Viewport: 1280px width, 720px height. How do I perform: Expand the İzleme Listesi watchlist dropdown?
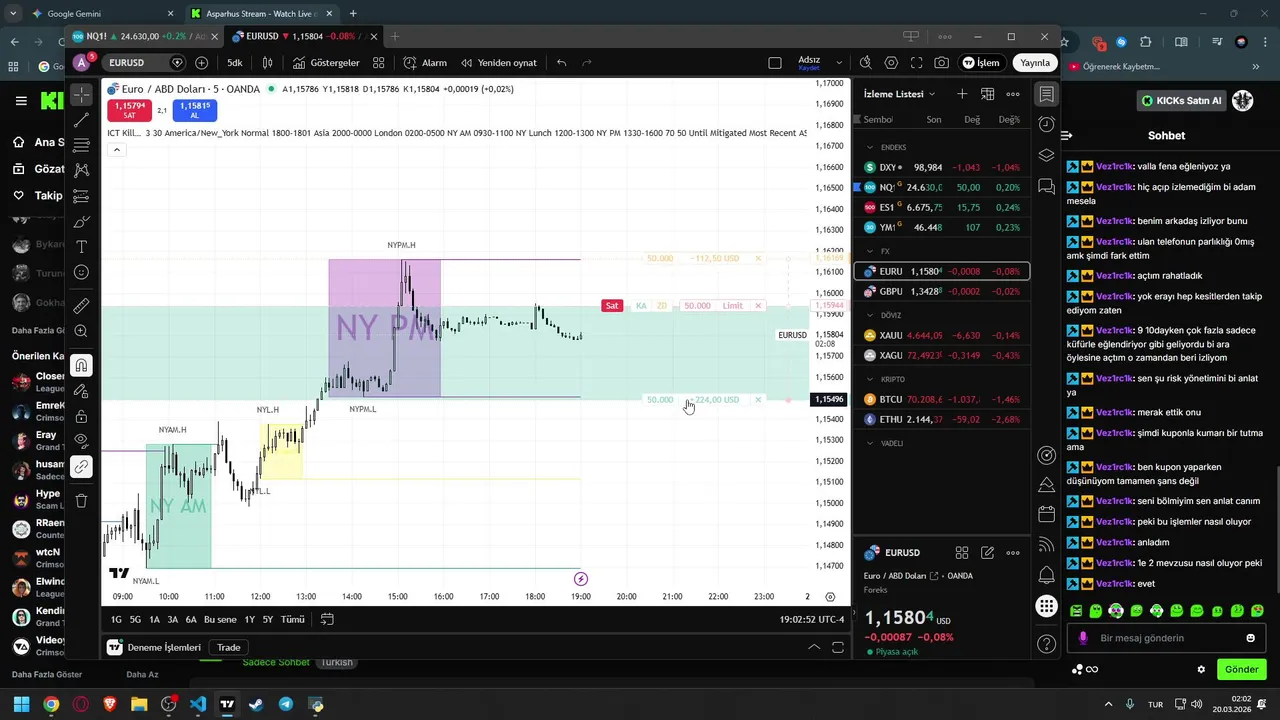[900, 94]
